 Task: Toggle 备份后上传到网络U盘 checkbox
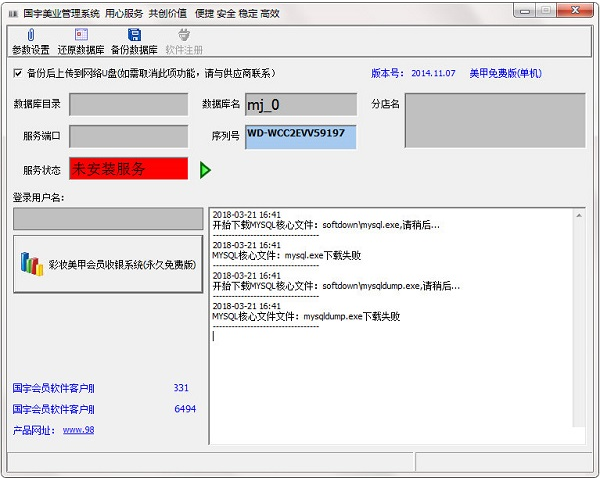pyautogui.click(x=18, y=73)
